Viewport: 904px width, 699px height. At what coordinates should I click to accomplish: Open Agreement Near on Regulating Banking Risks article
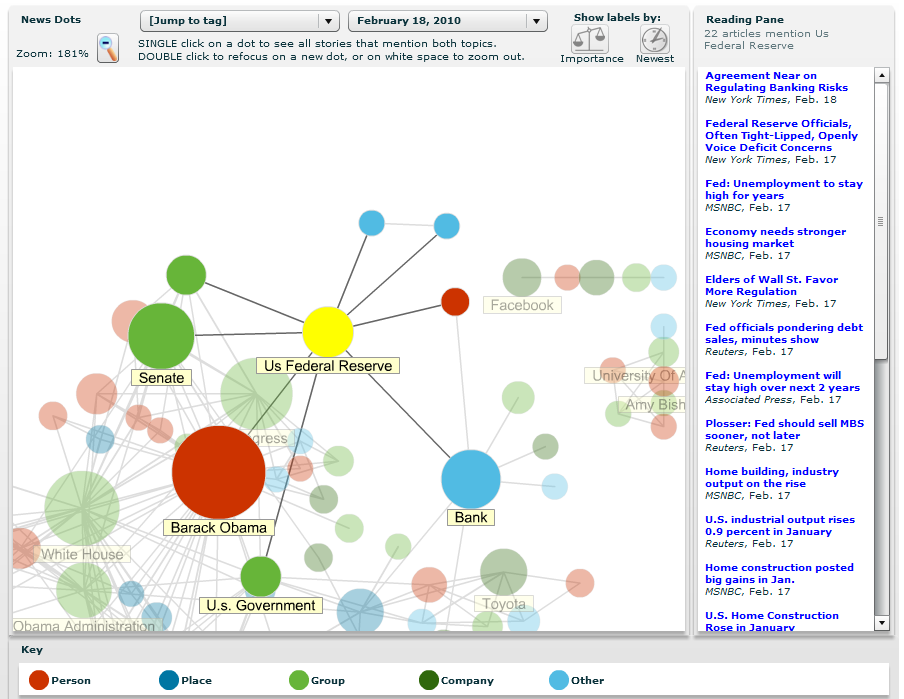tap(776, 82)
